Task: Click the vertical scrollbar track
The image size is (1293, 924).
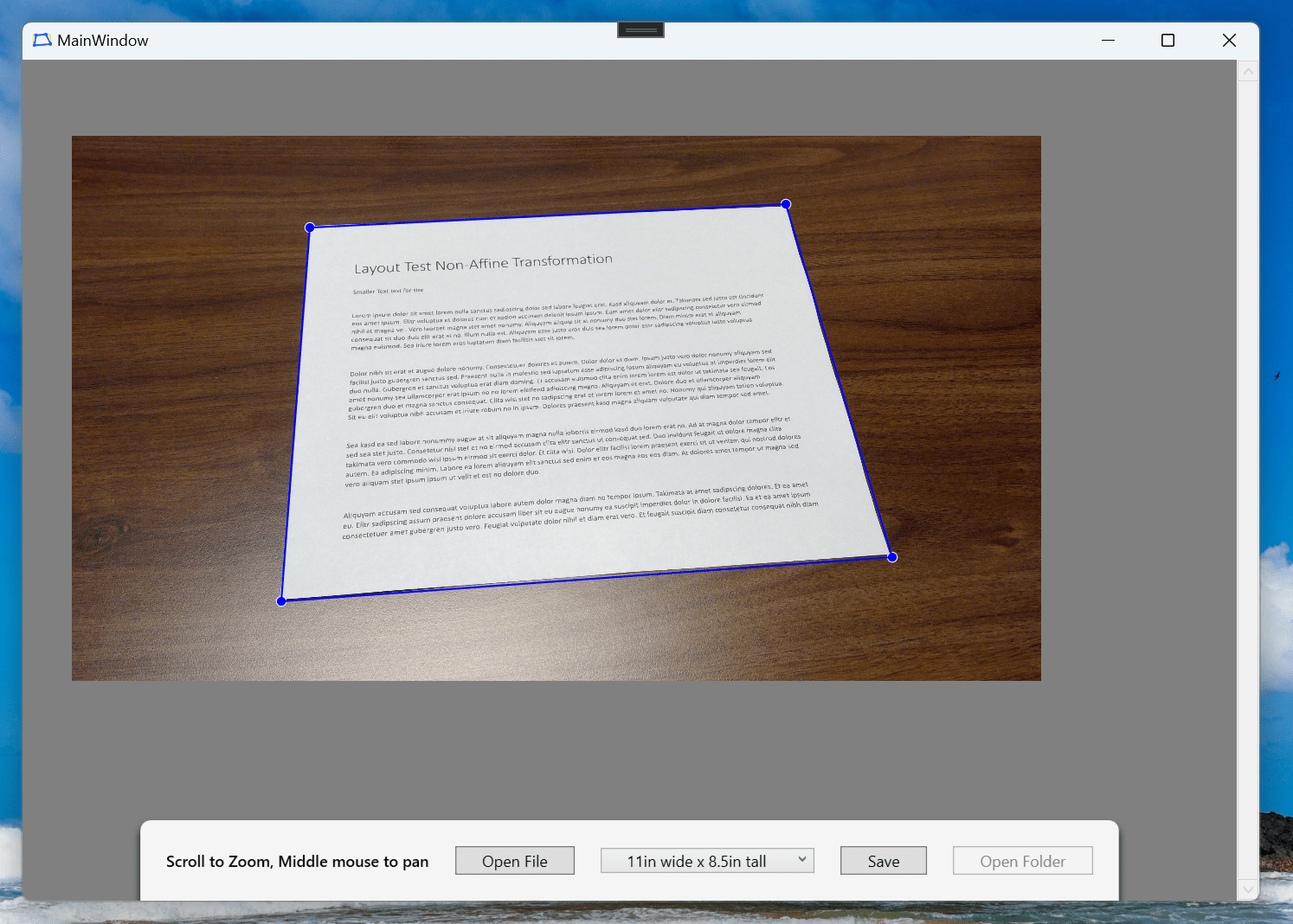Action: (1248, 476)
